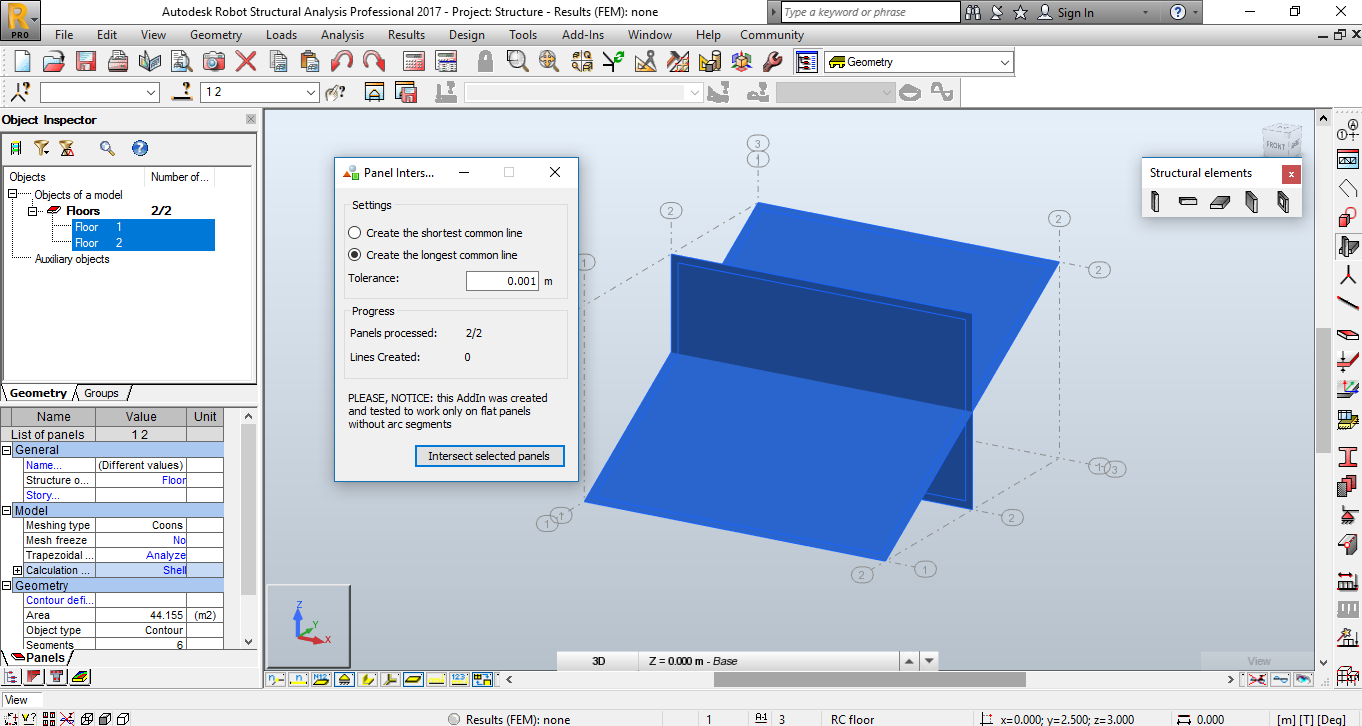The height and width of the screenshot is (726, 1362).
Task: Select the floor slab icon in Structural elements palette
Action: (x=1220, y=201)
